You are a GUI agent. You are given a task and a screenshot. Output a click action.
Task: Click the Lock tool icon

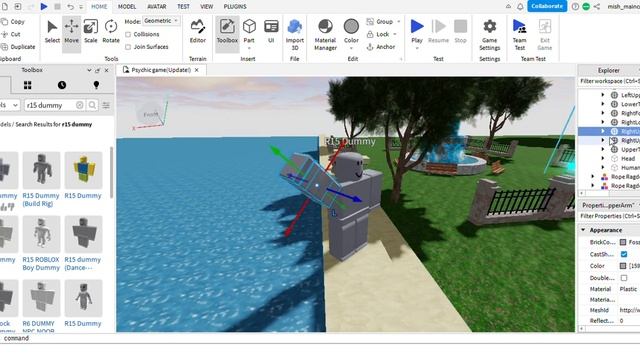(x=370, y=34)
